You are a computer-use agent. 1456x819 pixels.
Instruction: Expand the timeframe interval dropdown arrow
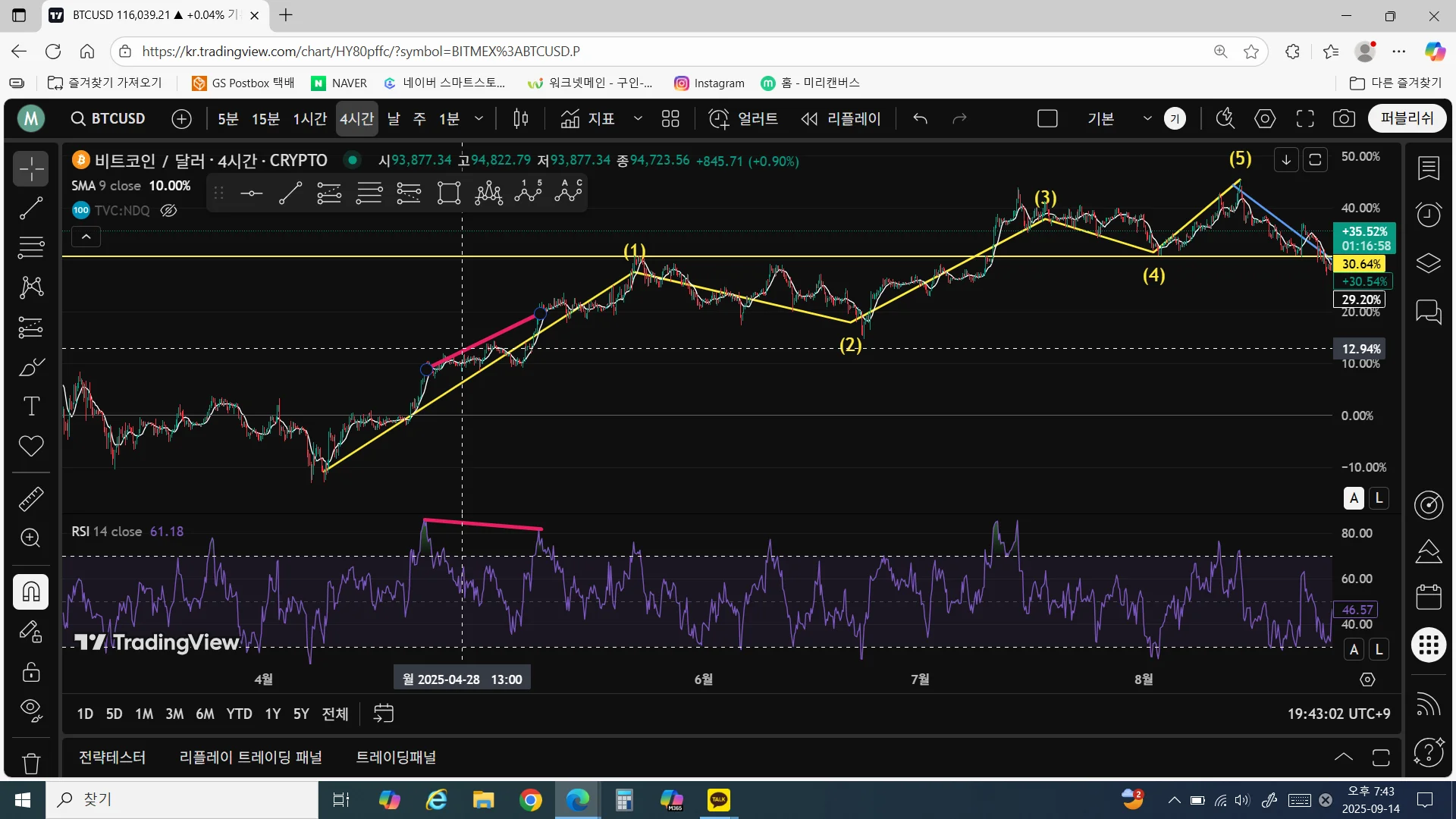[x=479, y=119]
